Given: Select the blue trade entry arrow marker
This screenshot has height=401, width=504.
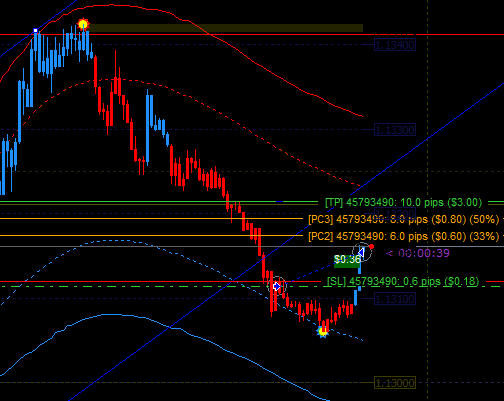Looking at the screenshot, I should [x=277, y=286].
